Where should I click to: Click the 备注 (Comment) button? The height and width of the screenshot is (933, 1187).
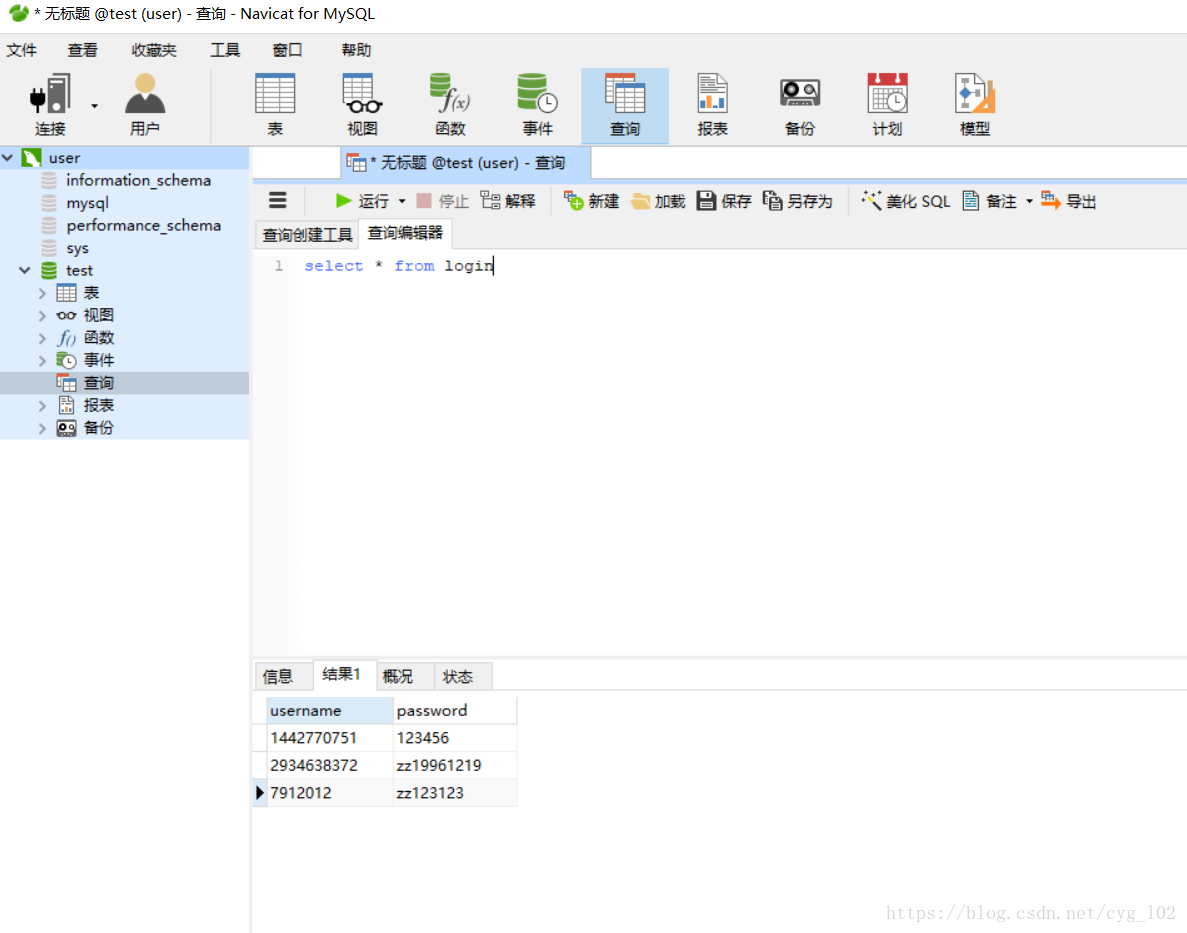tap(989, 201)
